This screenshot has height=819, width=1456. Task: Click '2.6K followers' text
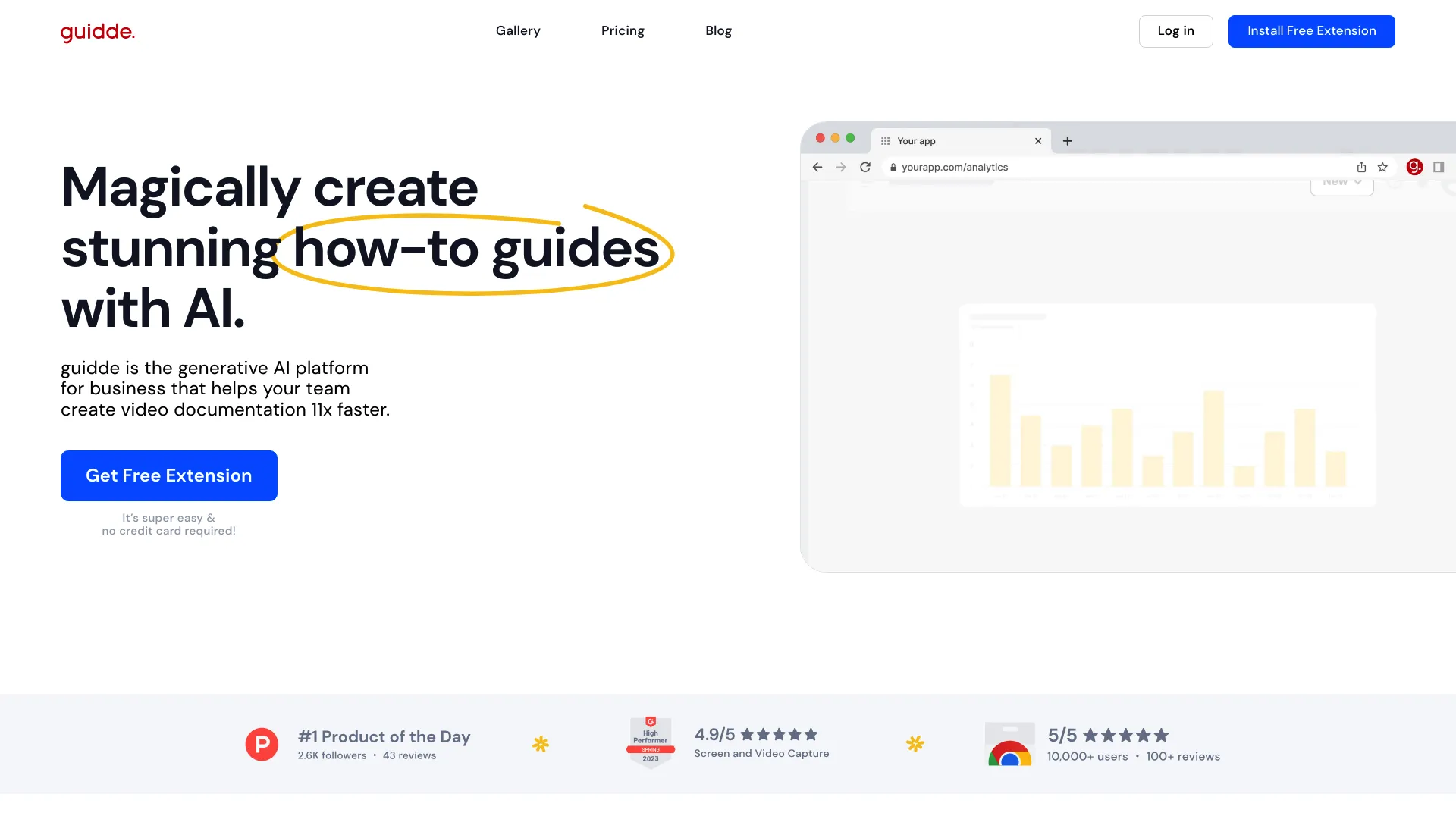pos(332,755)
